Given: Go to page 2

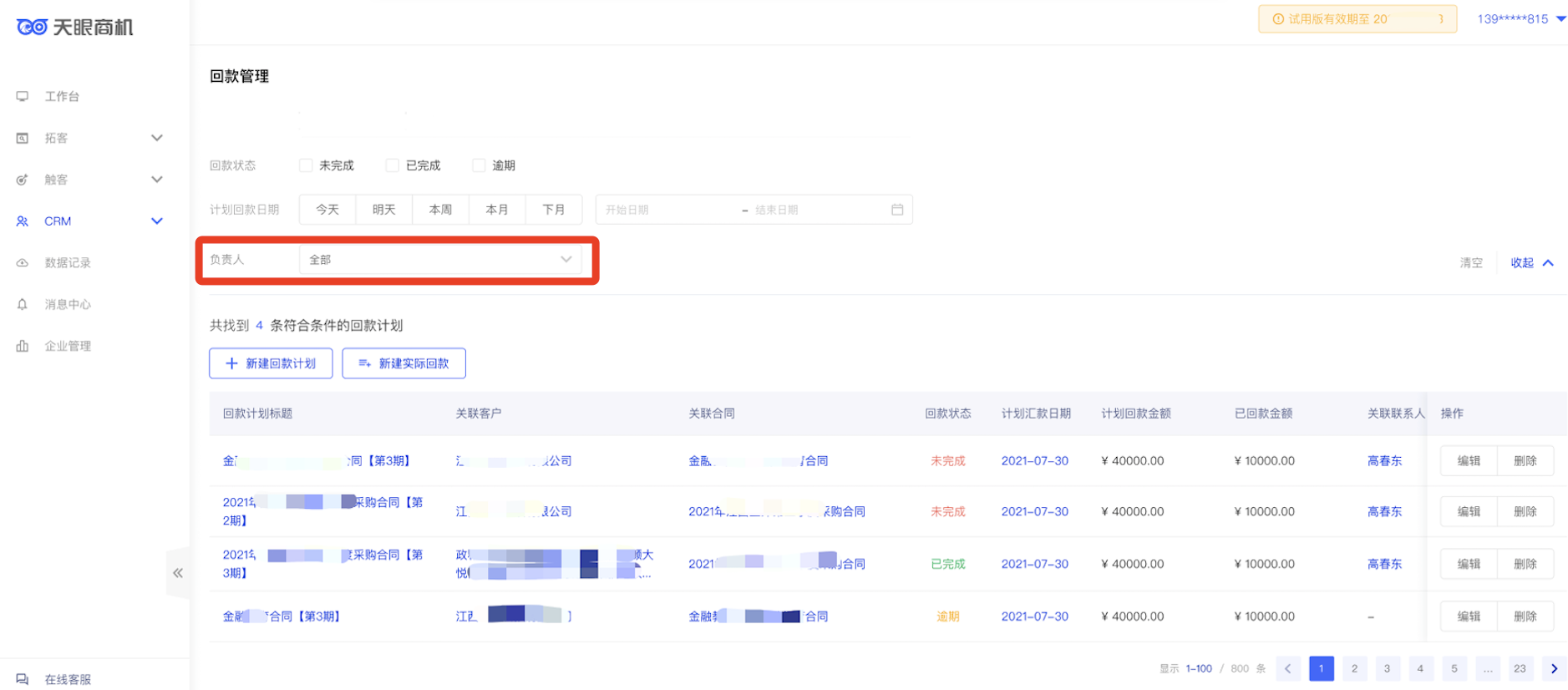Looking at the screenshot, I should [1354, 668].
